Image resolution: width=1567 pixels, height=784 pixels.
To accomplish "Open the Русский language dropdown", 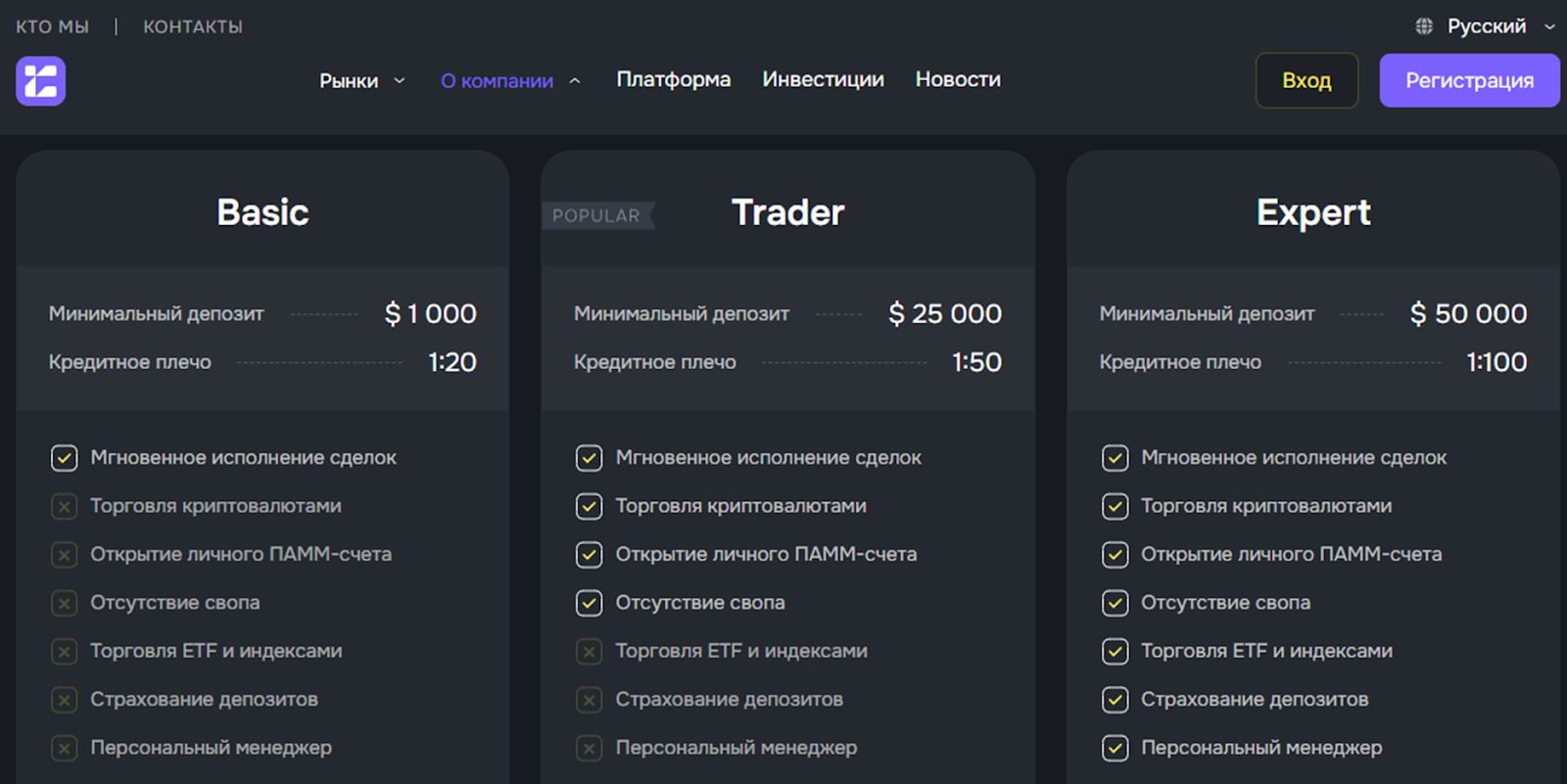I will (1486, 26).
